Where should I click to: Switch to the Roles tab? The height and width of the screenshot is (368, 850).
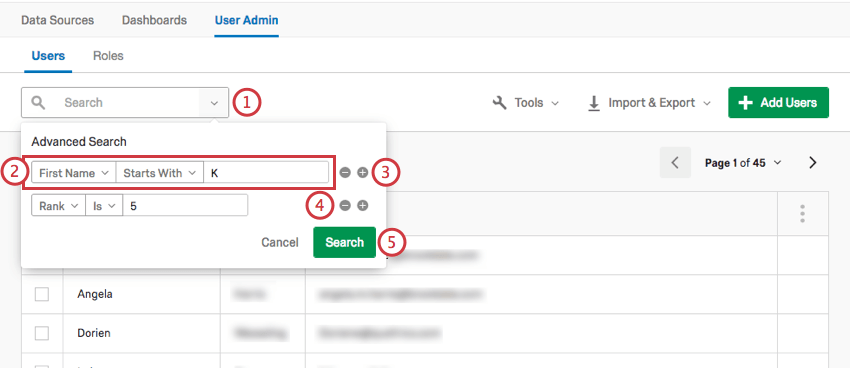click(x=108, y=56)
